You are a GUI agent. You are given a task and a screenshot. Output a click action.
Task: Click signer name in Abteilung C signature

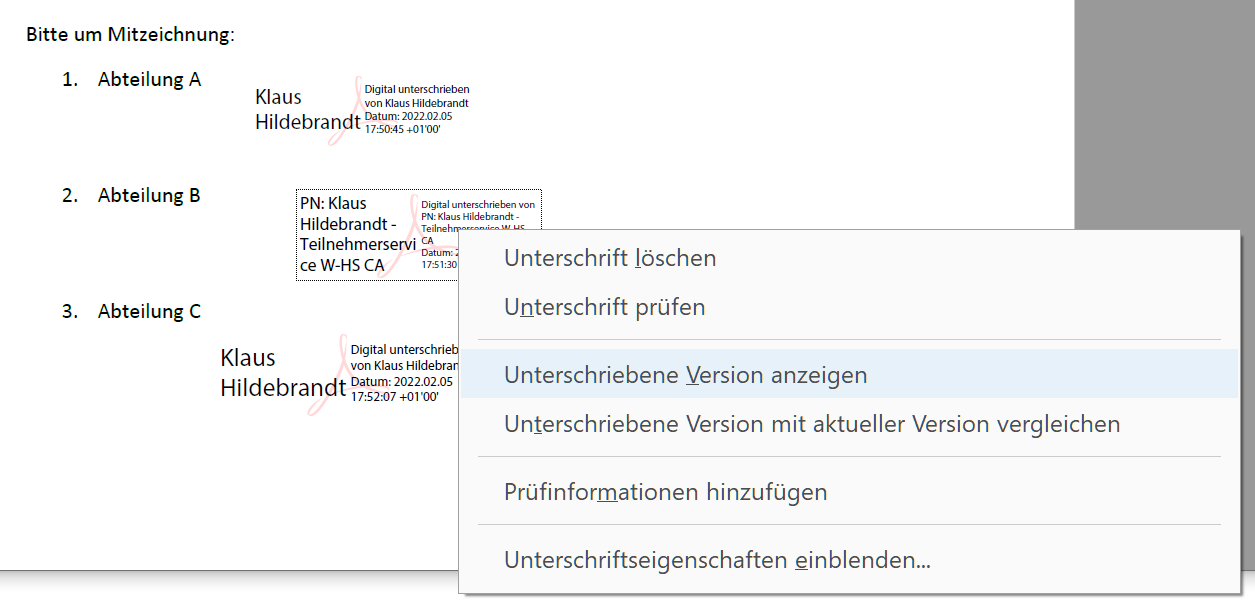(269, 372)
